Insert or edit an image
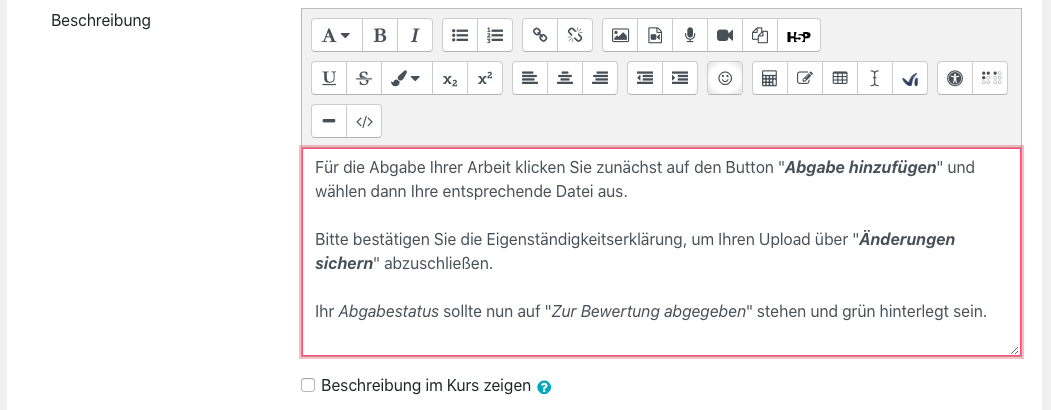This screenshot has width=1051, height=410. tap(620, 36)
